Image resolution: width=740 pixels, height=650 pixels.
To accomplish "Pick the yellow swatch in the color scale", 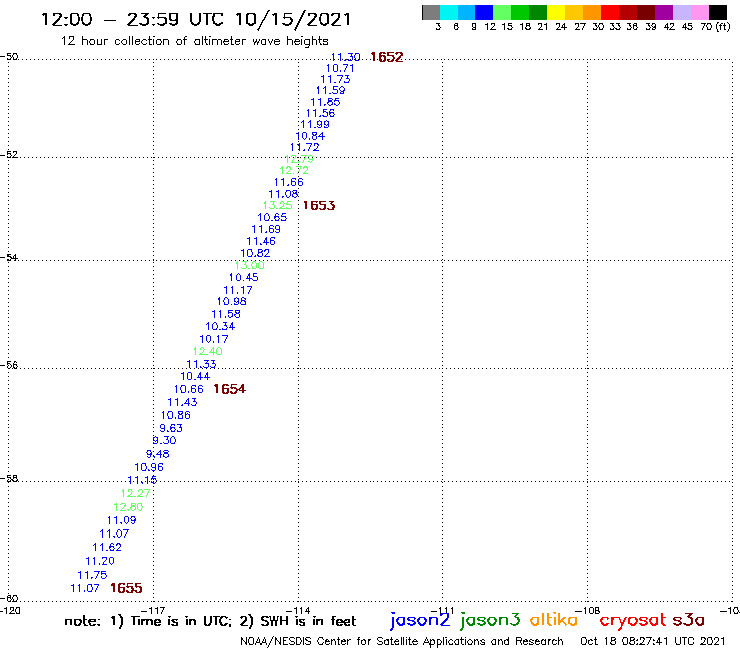I will (x=556, y=12).
